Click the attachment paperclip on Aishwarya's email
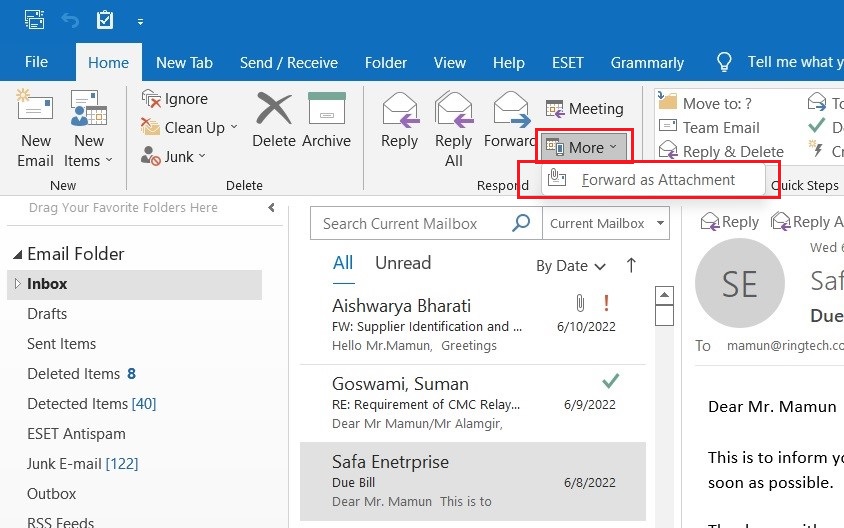Viewport: 844px width, 528px height. (x=580, y=303)
